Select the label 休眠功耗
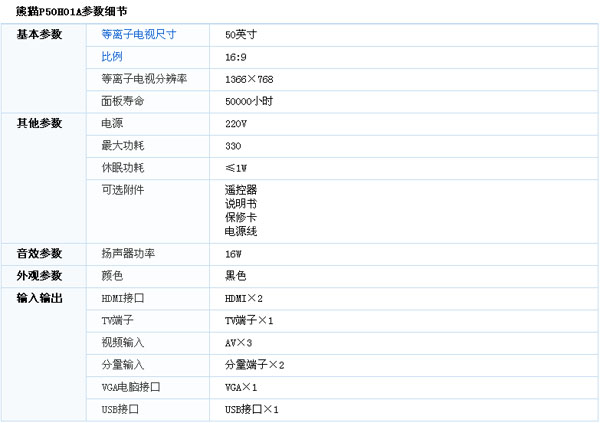 tap(122, 168)
